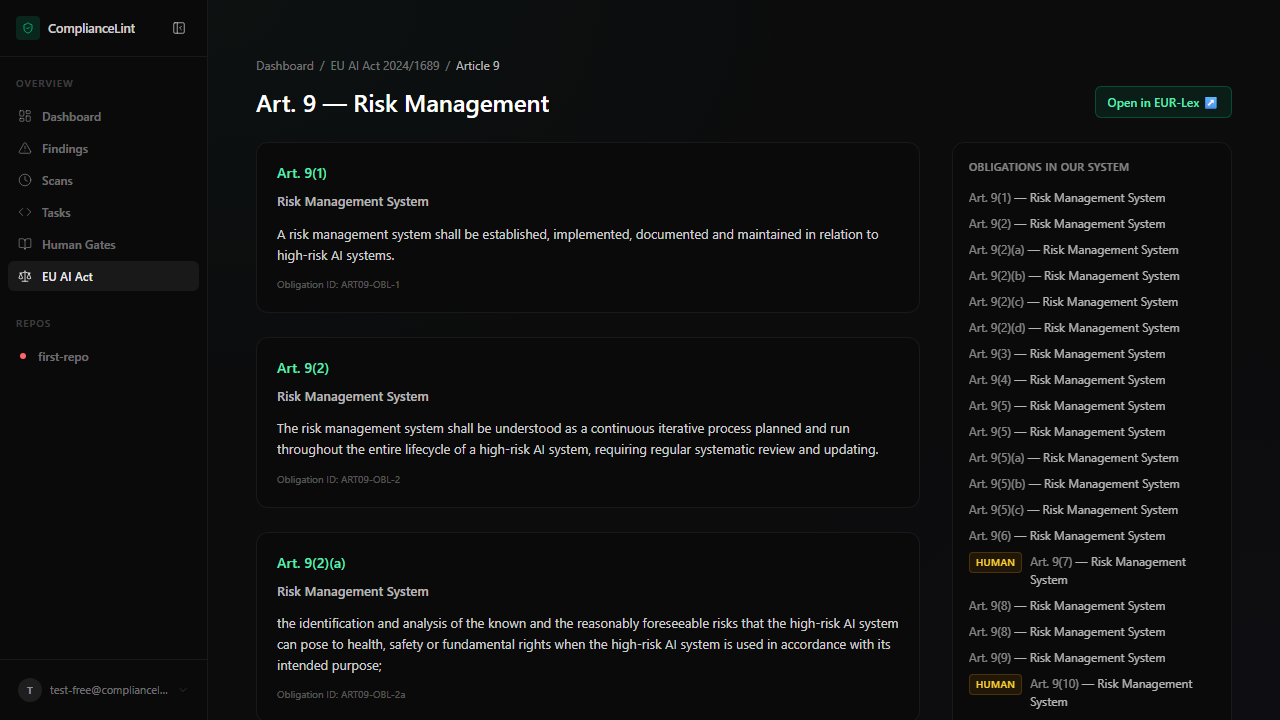Click the ComplianceLint shield logo icon
The height and width of the screenshot is (720, 1280).
(x=27, y=28)
